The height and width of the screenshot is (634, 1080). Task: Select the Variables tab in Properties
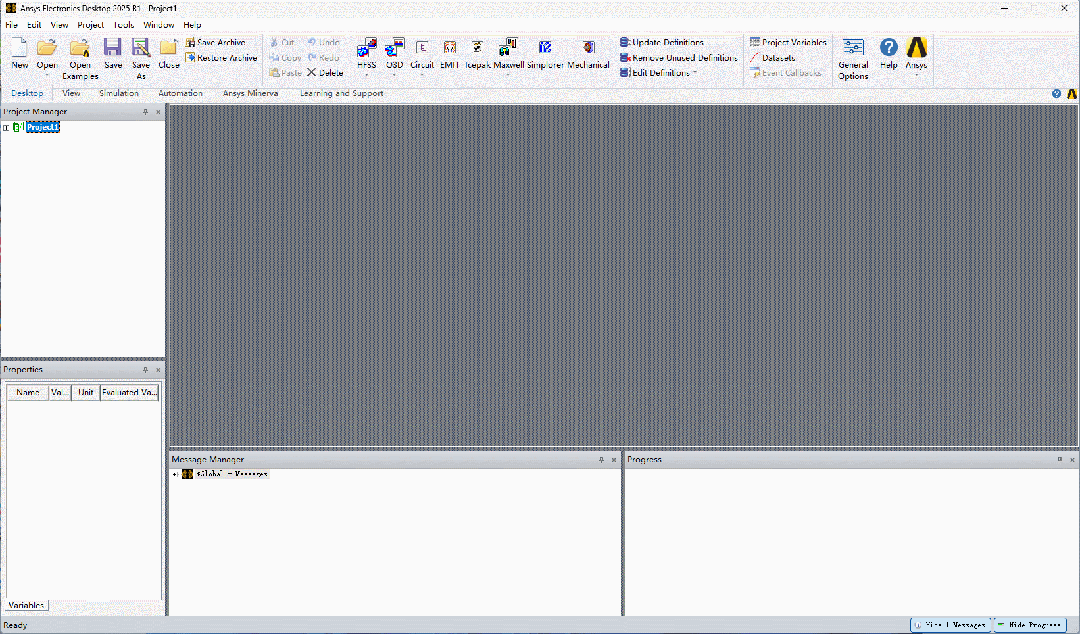pyautogui.click(x=26, y=605)
